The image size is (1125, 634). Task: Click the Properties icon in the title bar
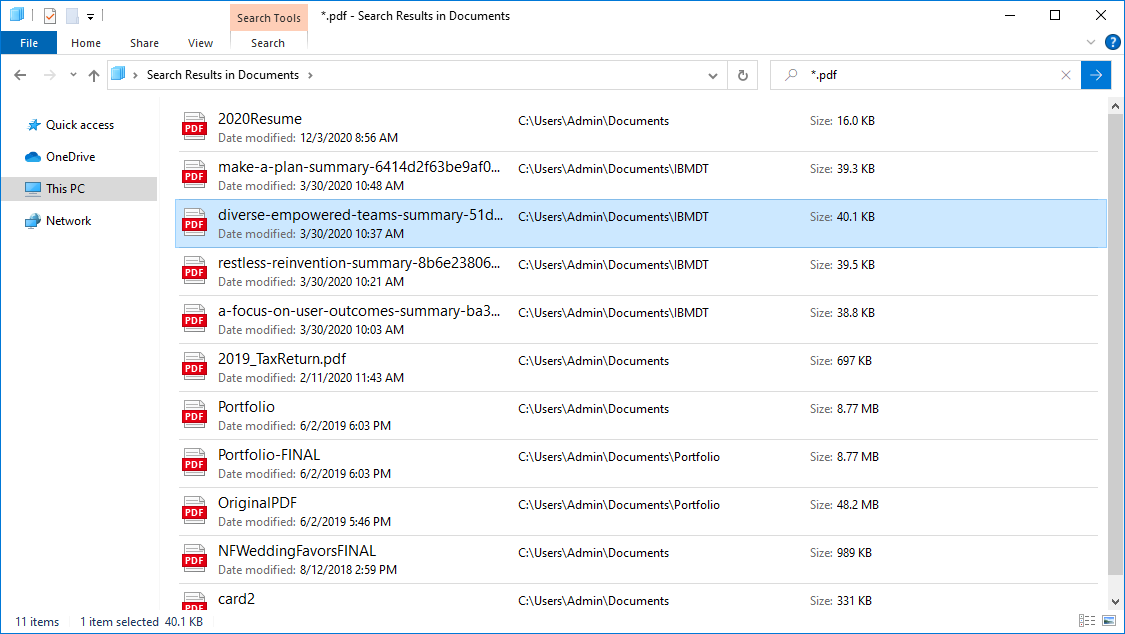tap(50, 16)
